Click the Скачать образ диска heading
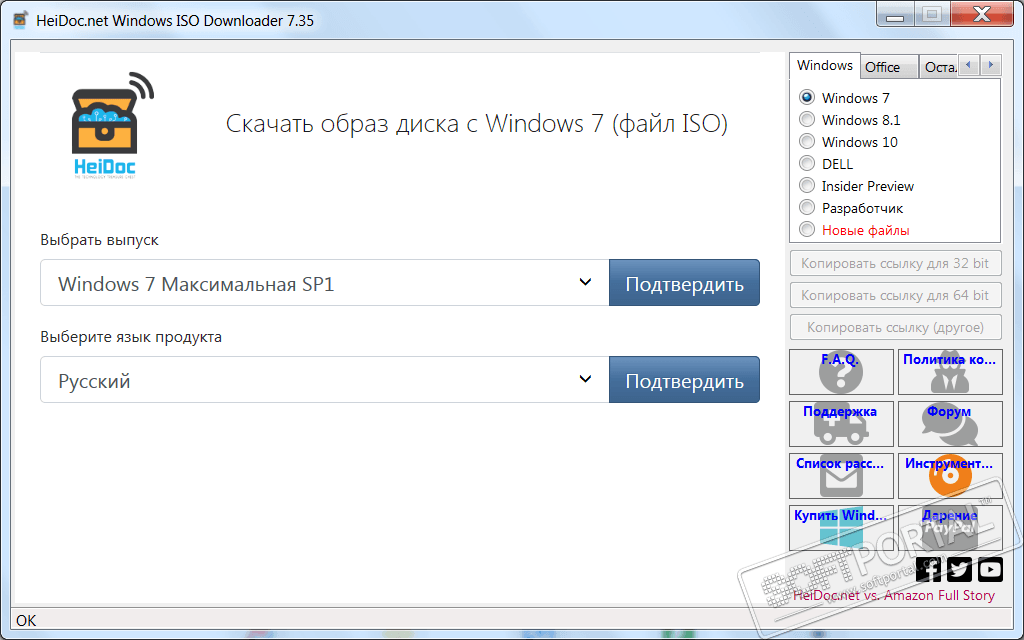 [477, 123]
